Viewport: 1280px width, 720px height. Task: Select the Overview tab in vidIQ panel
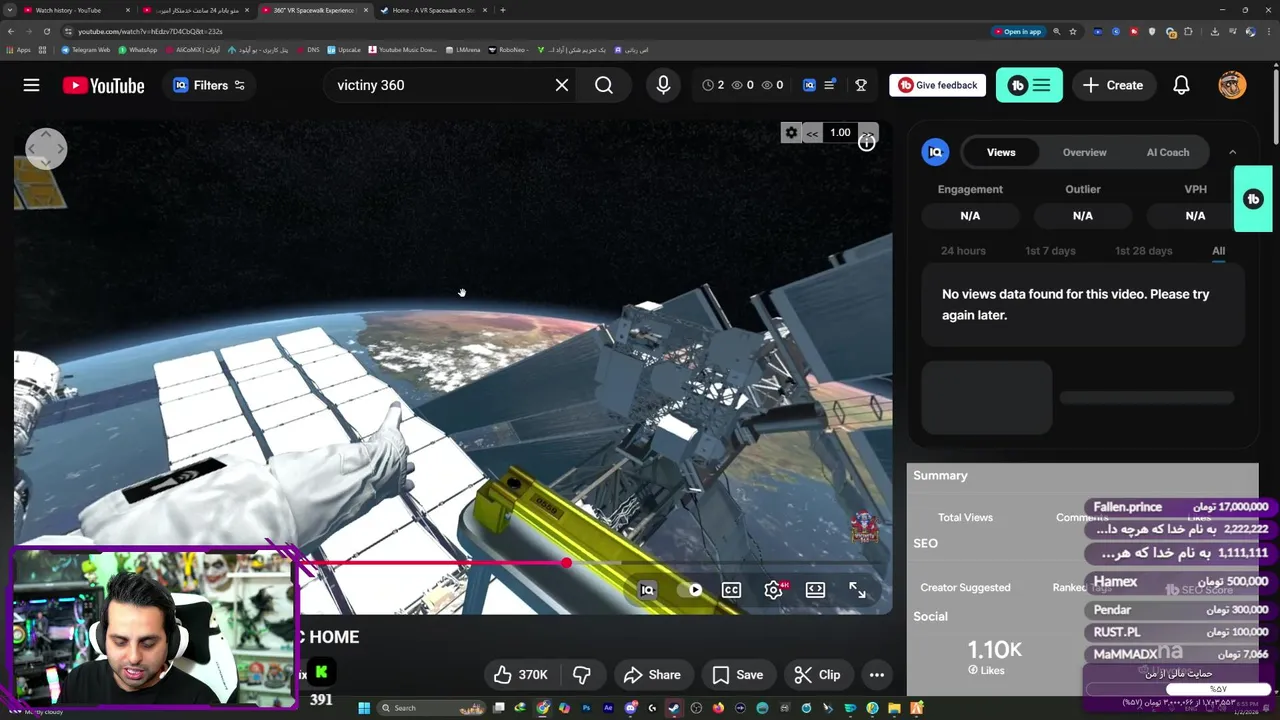pos(1084,152)
